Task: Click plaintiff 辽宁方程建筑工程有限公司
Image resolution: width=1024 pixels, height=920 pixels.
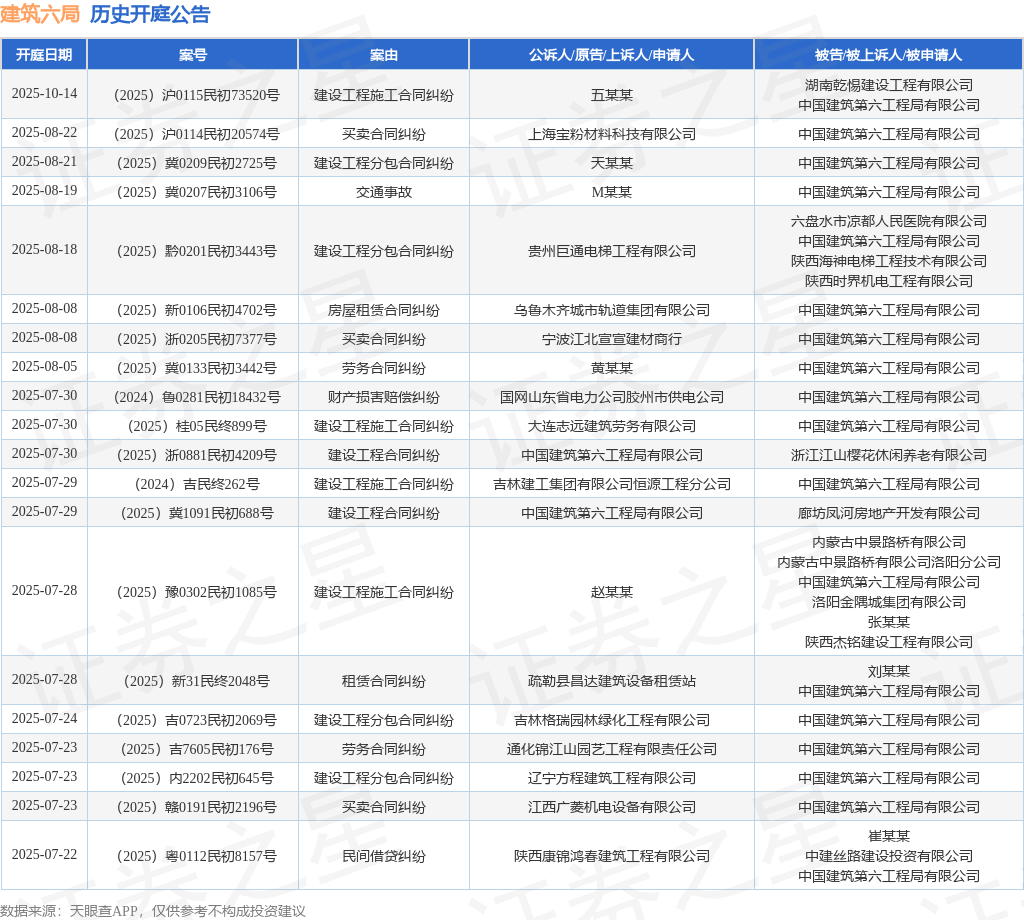Action: pos(612,778)
